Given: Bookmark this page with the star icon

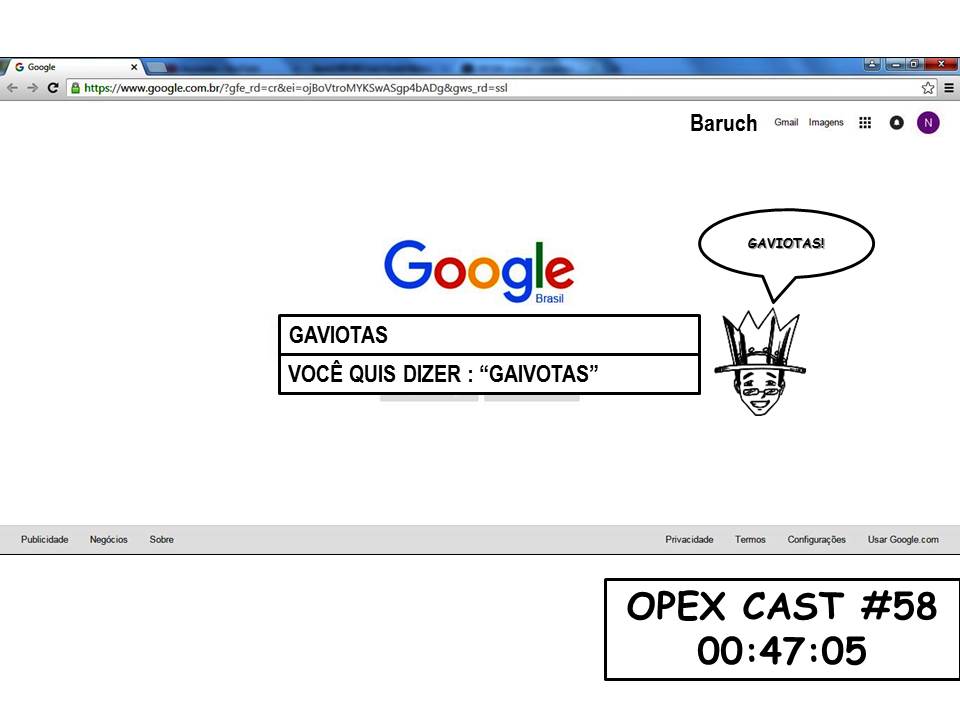Looking at the screenshot, I should pos(928,88).
